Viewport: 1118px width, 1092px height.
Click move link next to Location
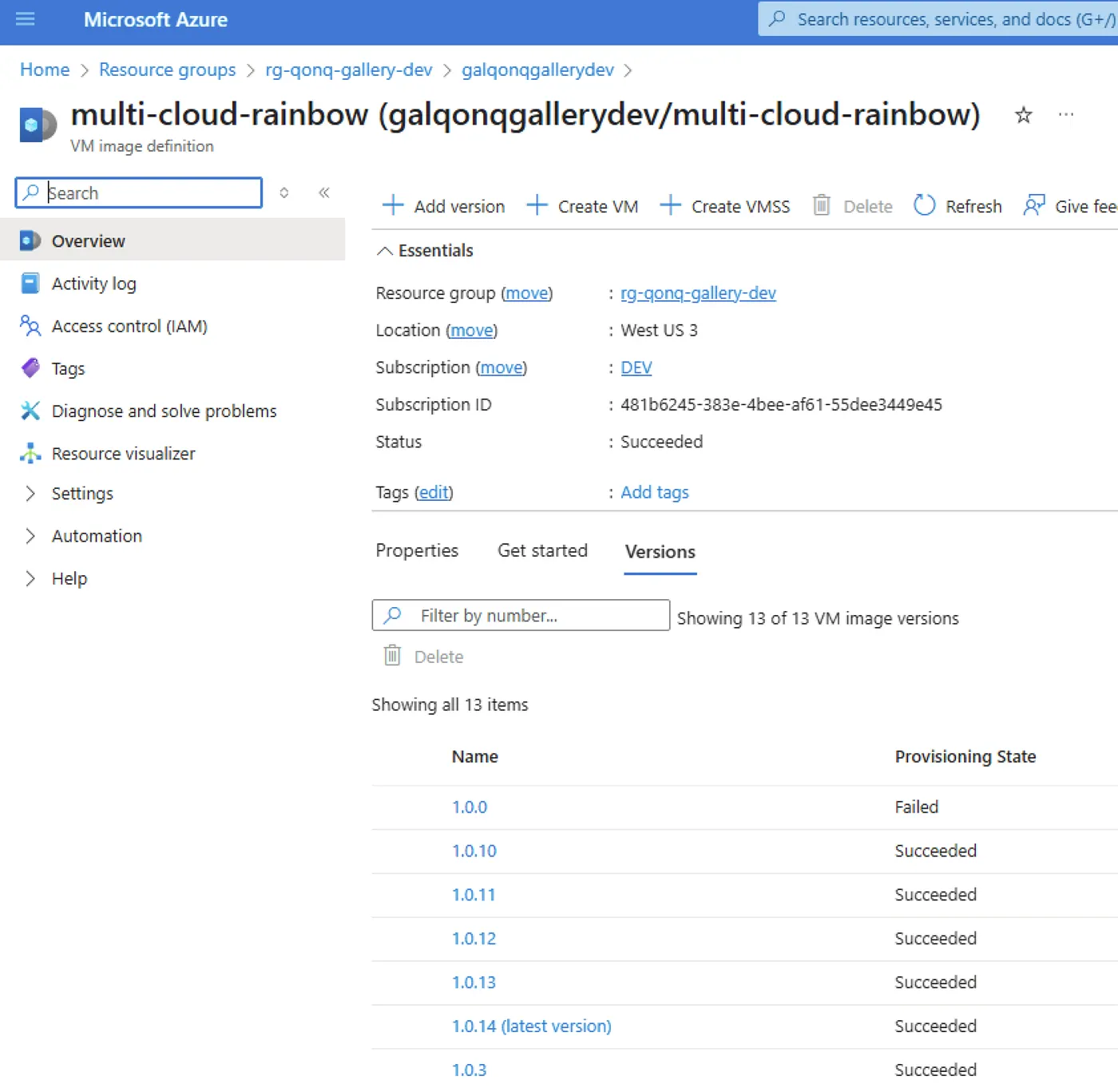pos(471,330)
